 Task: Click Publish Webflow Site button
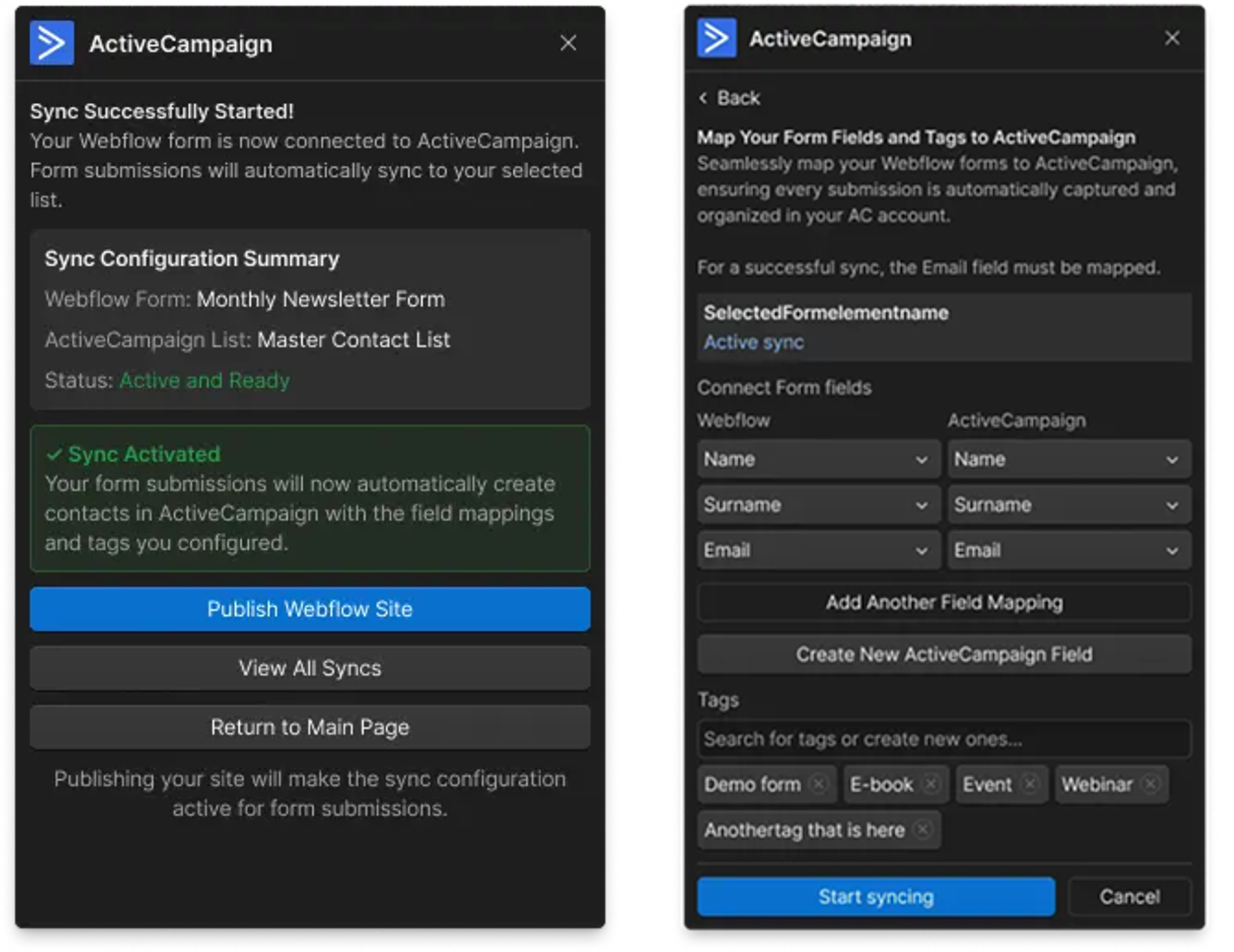[310, 609]
